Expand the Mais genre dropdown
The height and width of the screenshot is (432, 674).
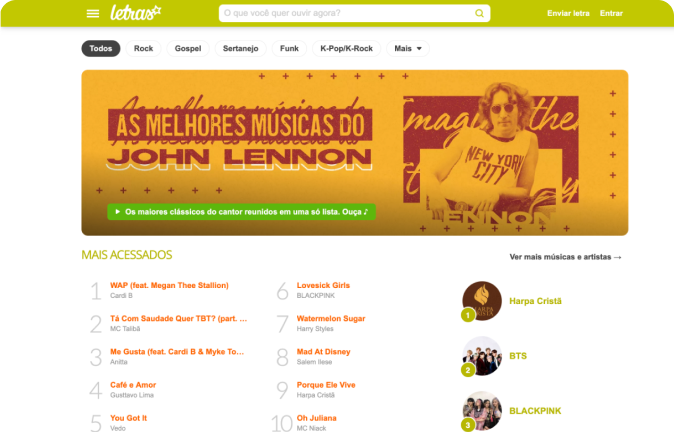[x=407, y=49]
